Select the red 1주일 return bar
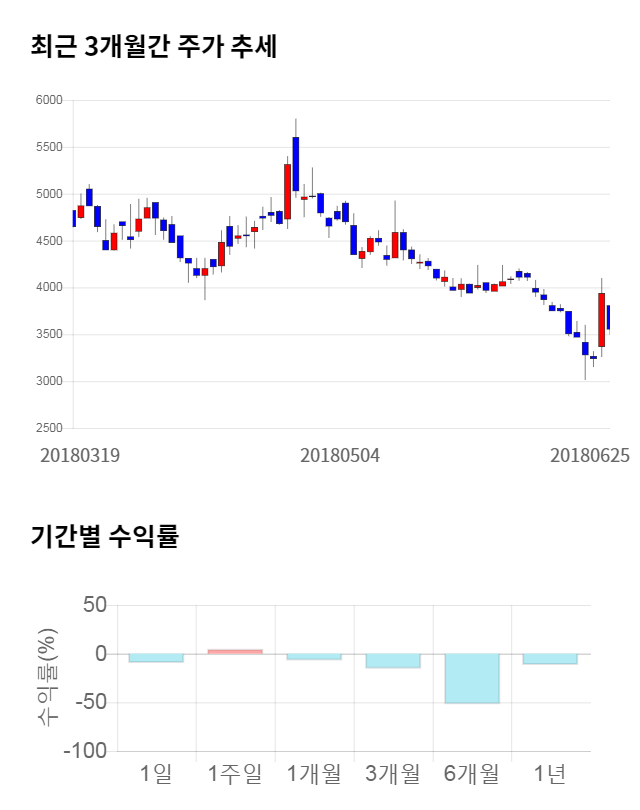 click(235, 651)
